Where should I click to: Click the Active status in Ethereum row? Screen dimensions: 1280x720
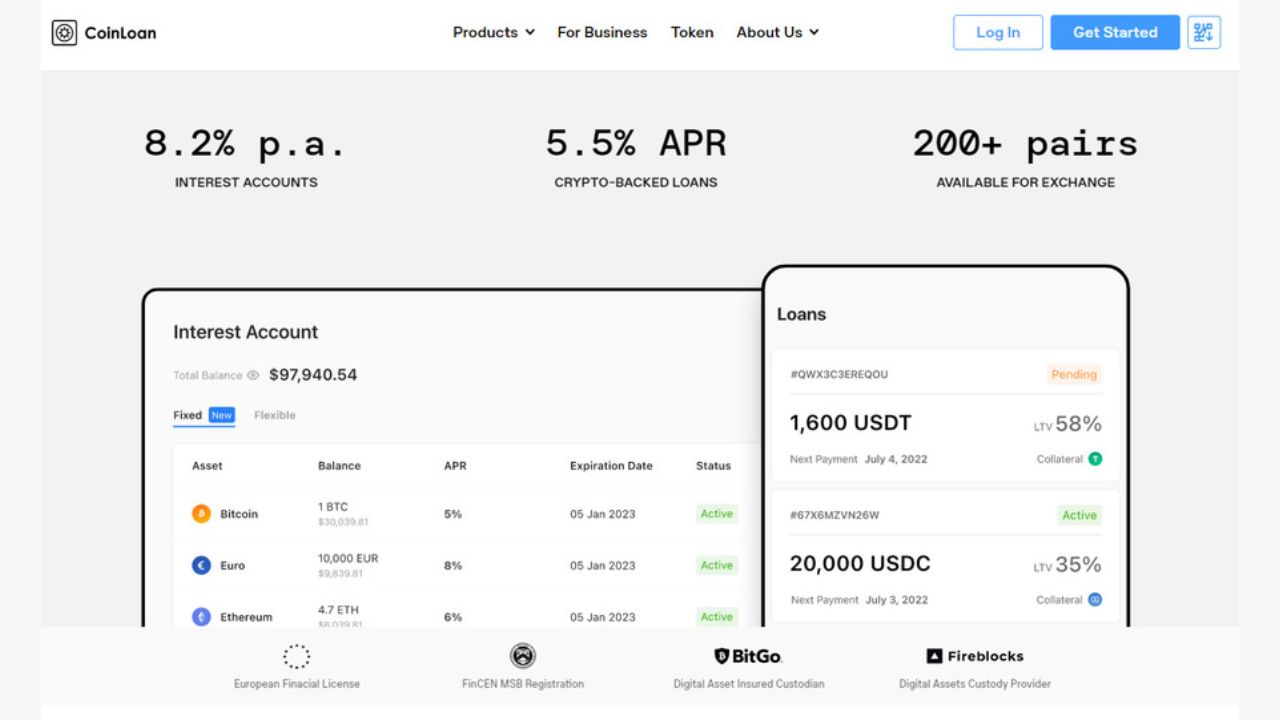click(x=717, y=617)
